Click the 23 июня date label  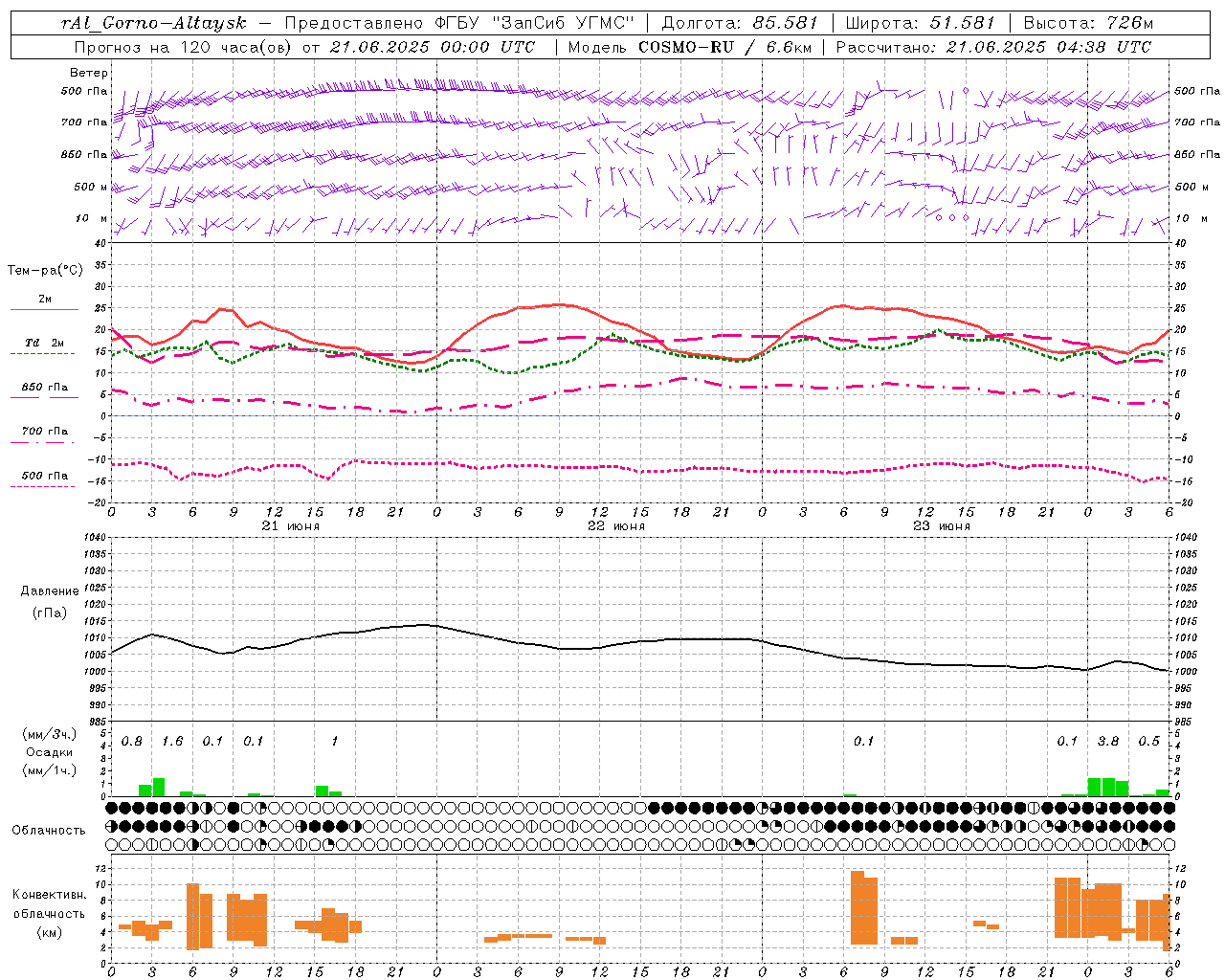click(942, 526)
